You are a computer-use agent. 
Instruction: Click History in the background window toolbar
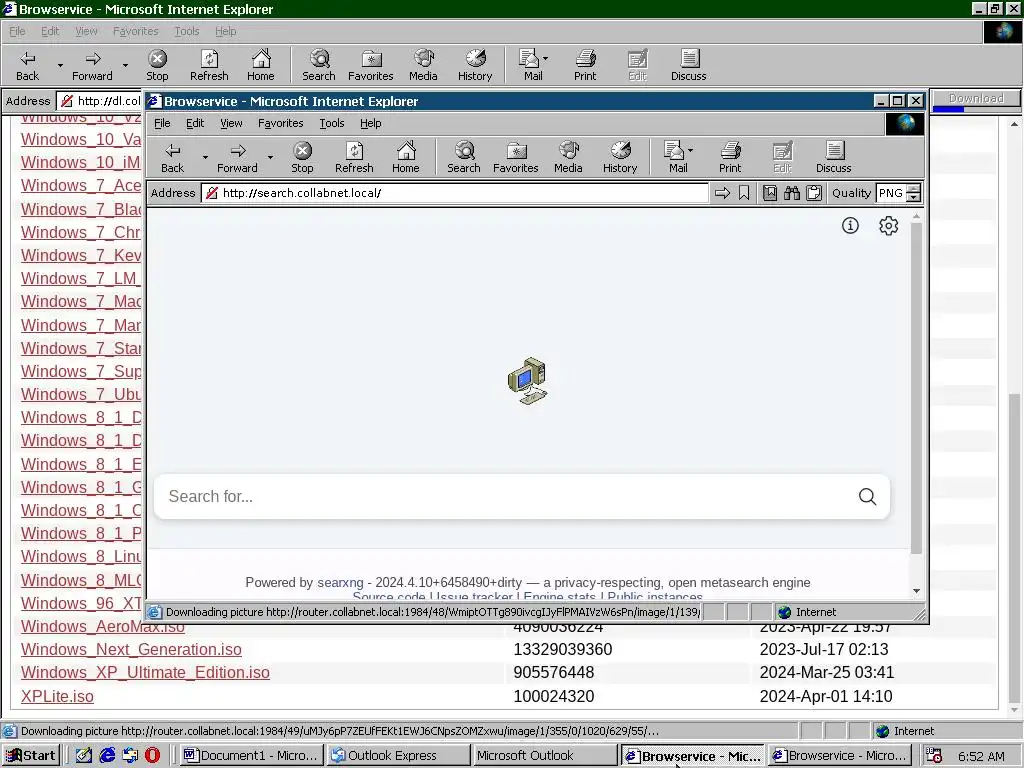475,65
